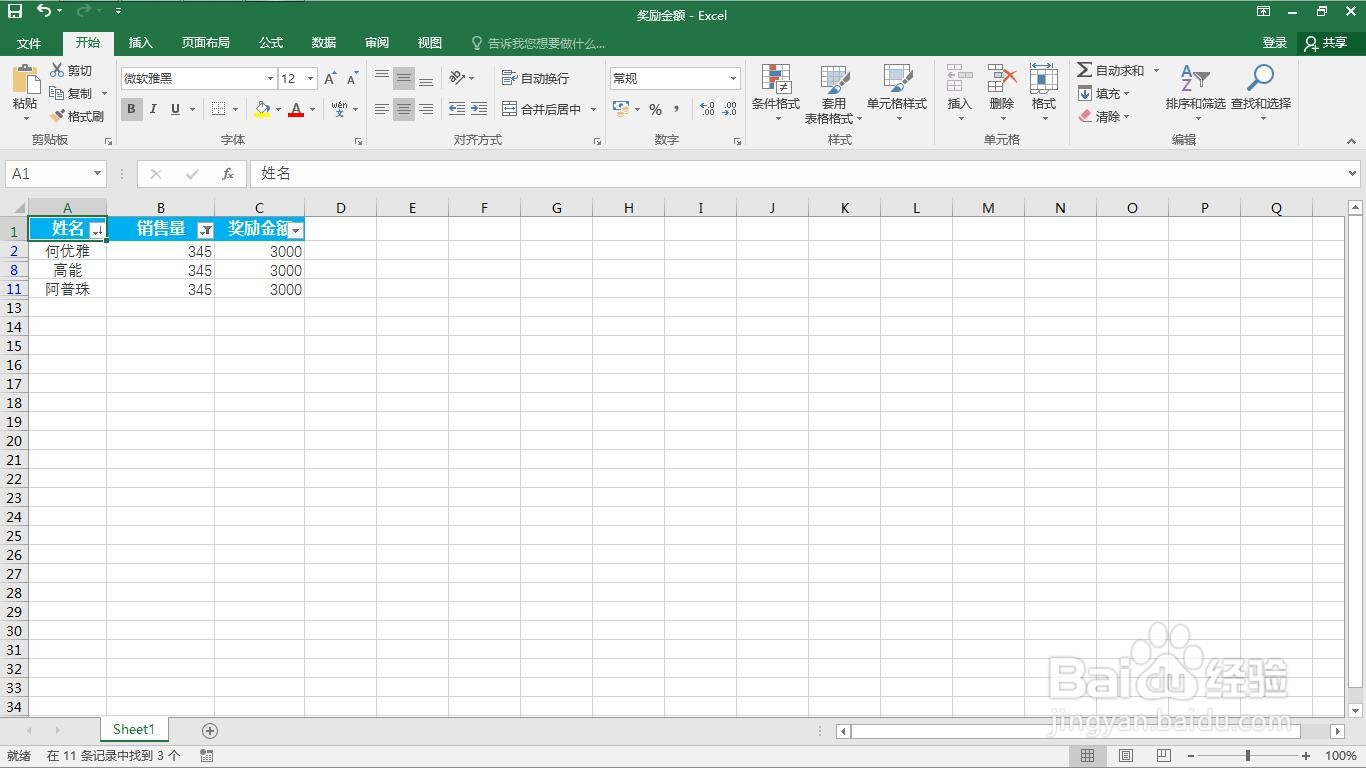The image size is (1366, 768).
Task: Open the font name dropdown (微软雅黑)
Action: 270,78
